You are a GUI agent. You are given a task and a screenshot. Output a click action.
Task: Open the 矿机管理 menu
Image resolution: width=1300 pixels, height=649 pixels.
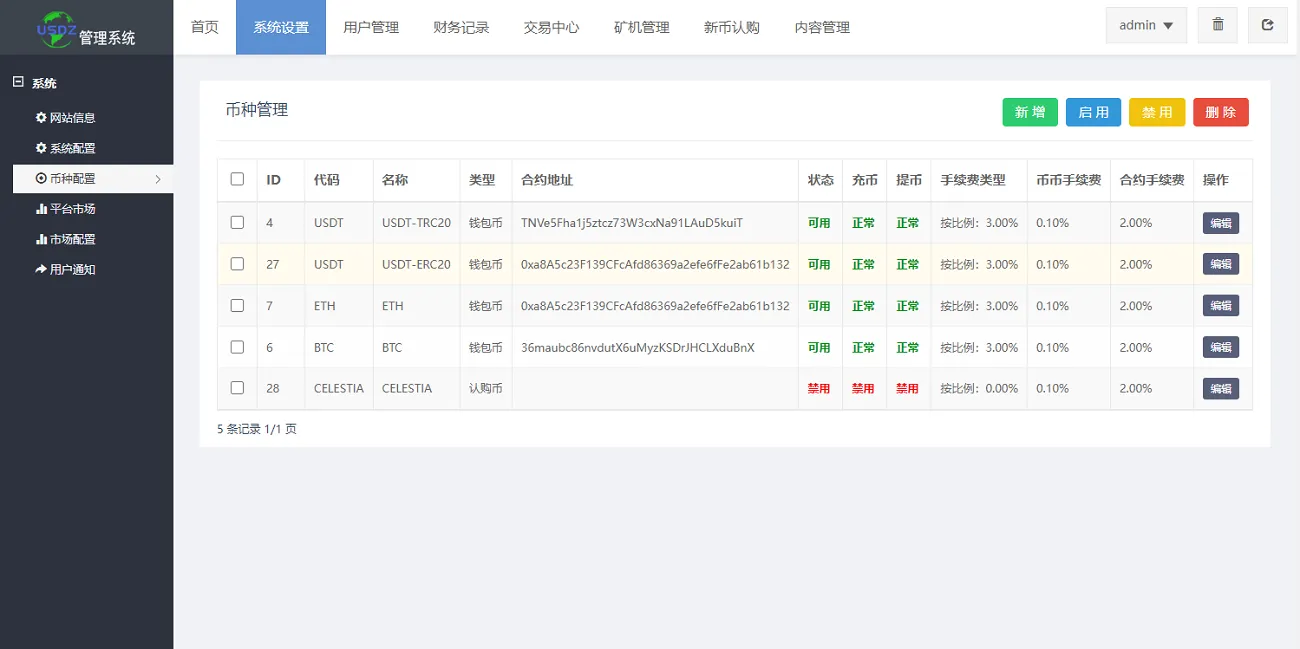(641, 27)
